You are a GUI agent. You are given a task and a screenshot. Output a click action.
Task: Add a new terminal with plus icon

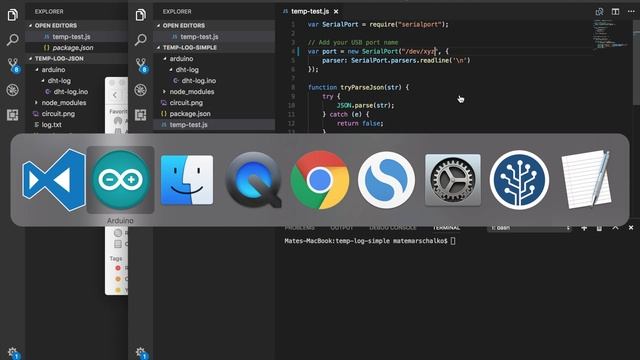tap(584, 228)
